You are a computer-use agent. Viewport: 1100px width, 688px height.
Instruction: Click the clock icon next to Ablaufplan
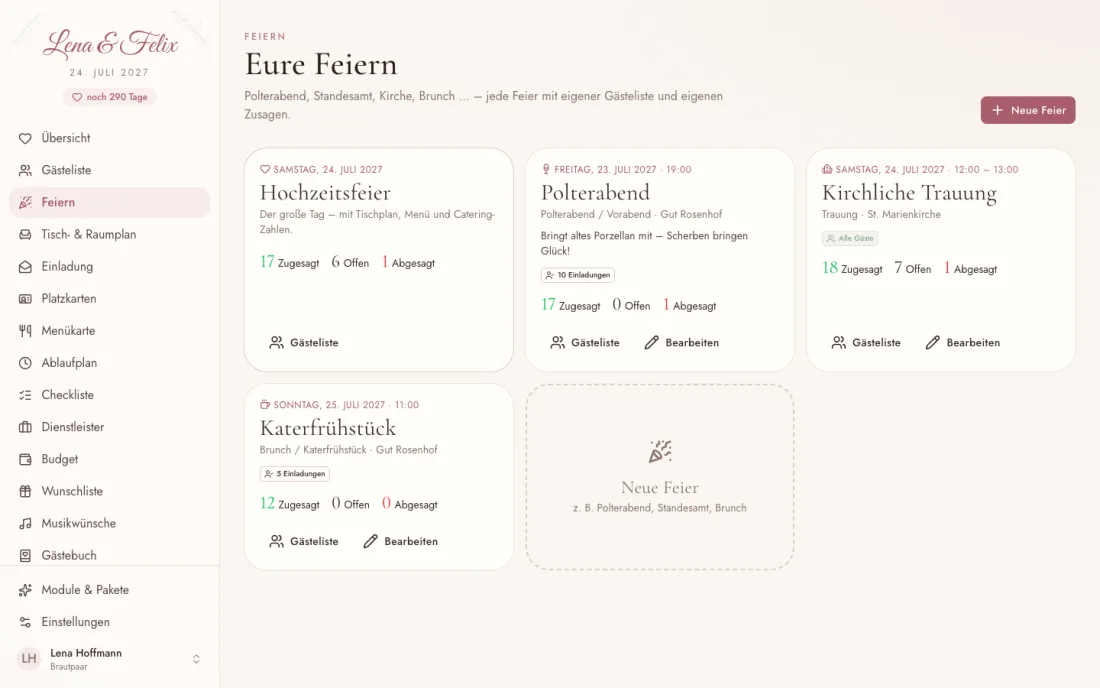[x=25, y=363]
